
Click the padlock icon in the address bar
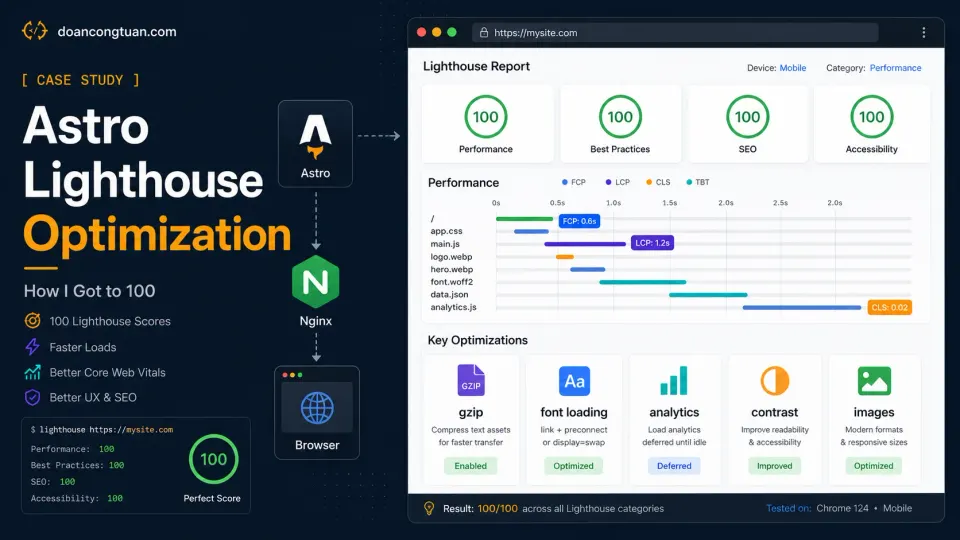(484, 32)
